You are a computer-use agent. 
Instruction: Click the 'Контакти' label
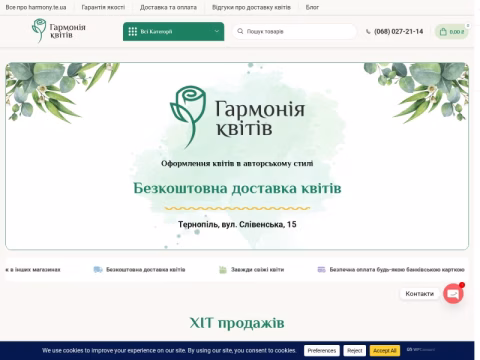420,294
